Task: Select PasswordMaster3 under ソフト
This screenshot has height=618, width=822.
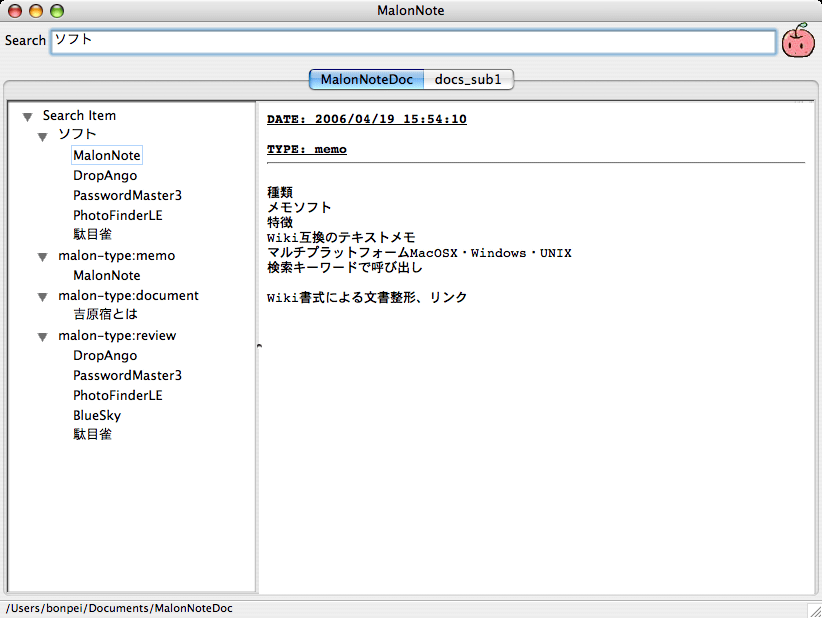Action: [x=127, y=196]
